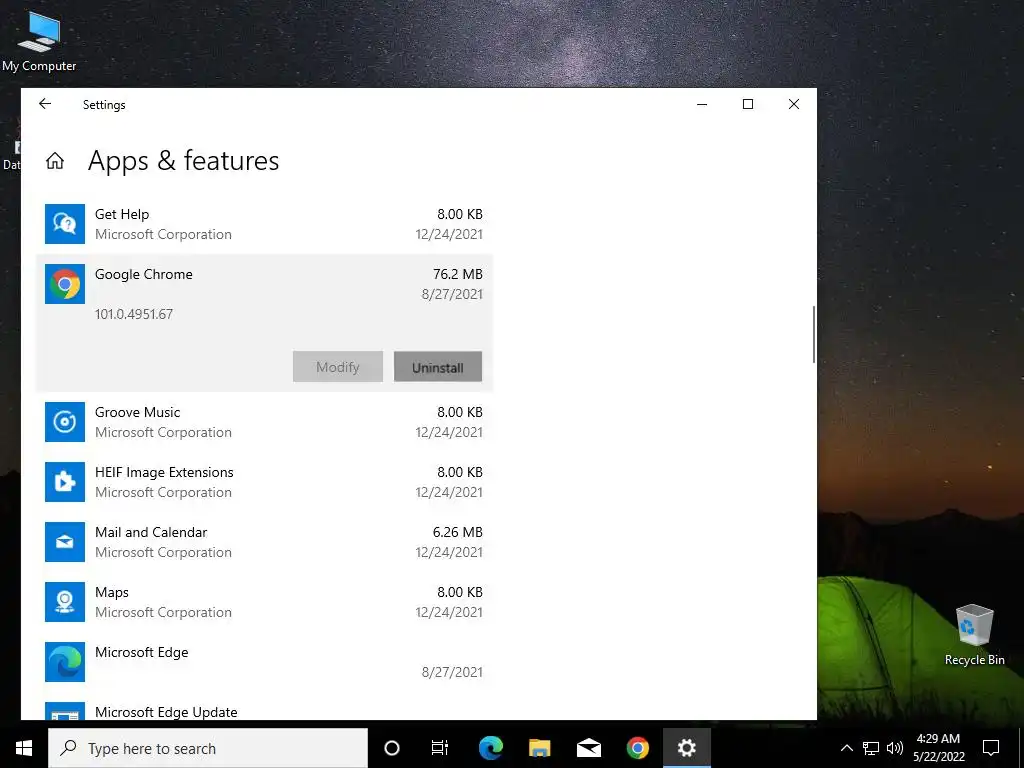This screenshot has width=1024, height=768.
Task: Select the Microsoft Edge Update name
Action: point(166,712)
